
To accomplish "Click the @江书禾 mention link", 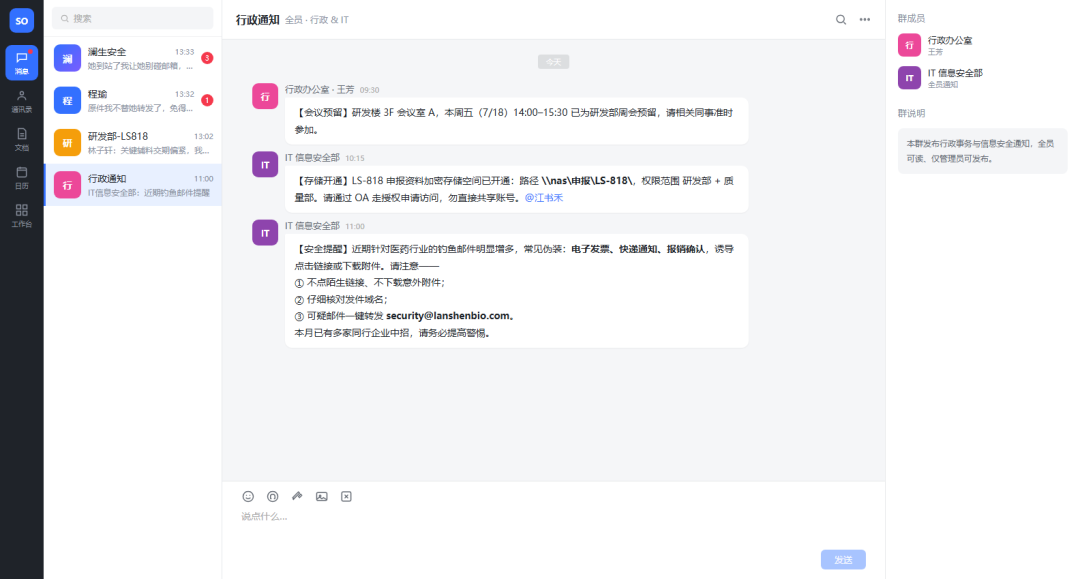I will [543, 198].
